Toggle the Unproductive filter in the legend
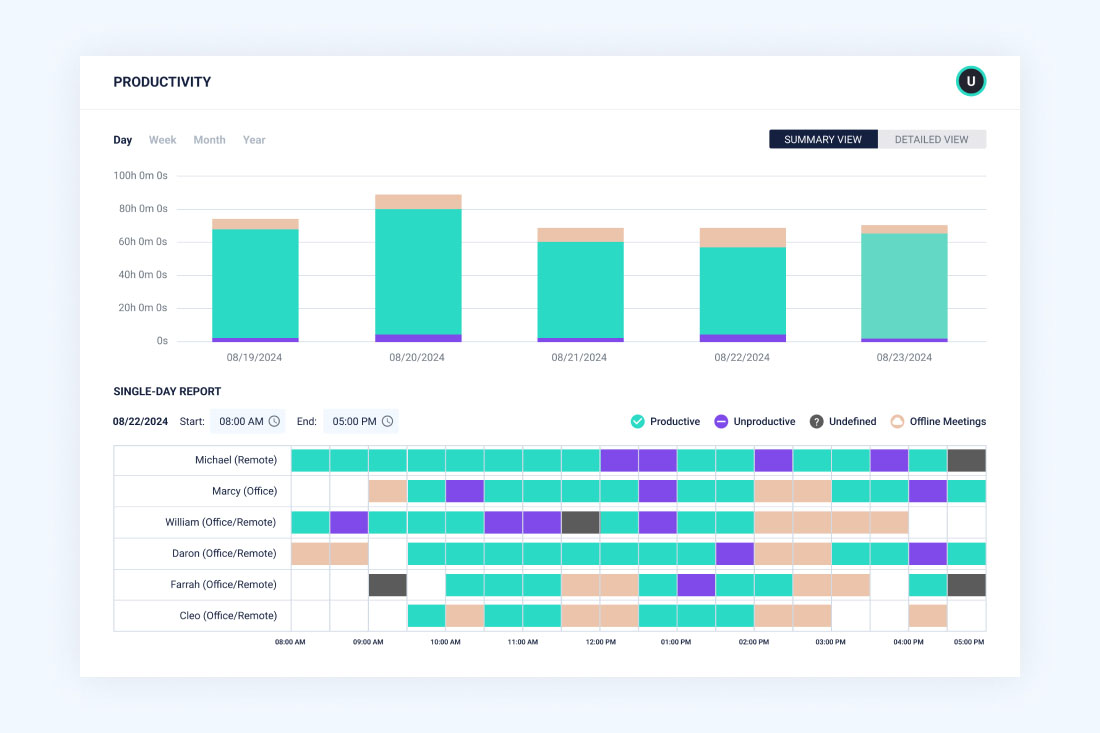Image resolution: width=1100 pixels, height=733 pixels. tap(755, 421)
